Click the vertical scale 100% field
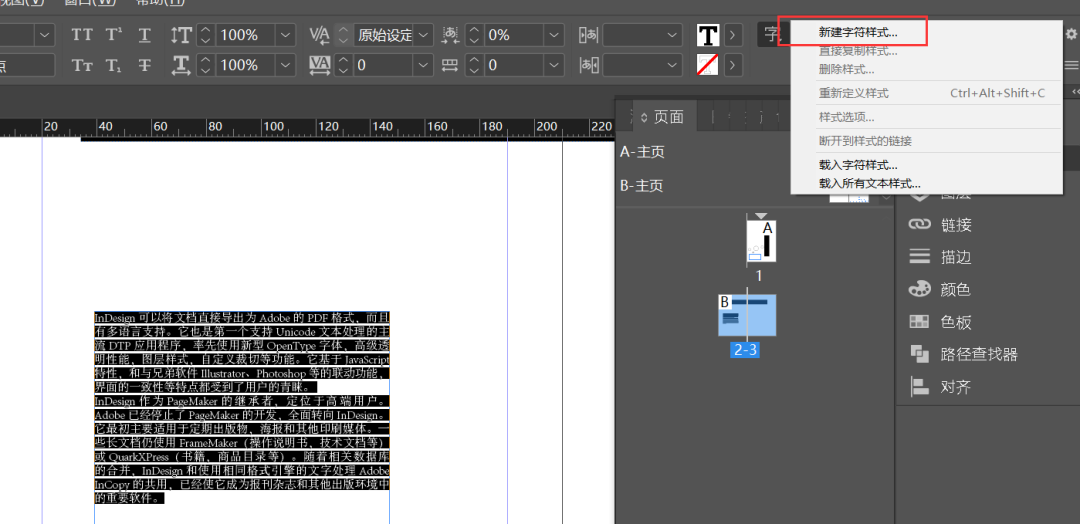Screen dimensions: 1080x524 (245, 35)
